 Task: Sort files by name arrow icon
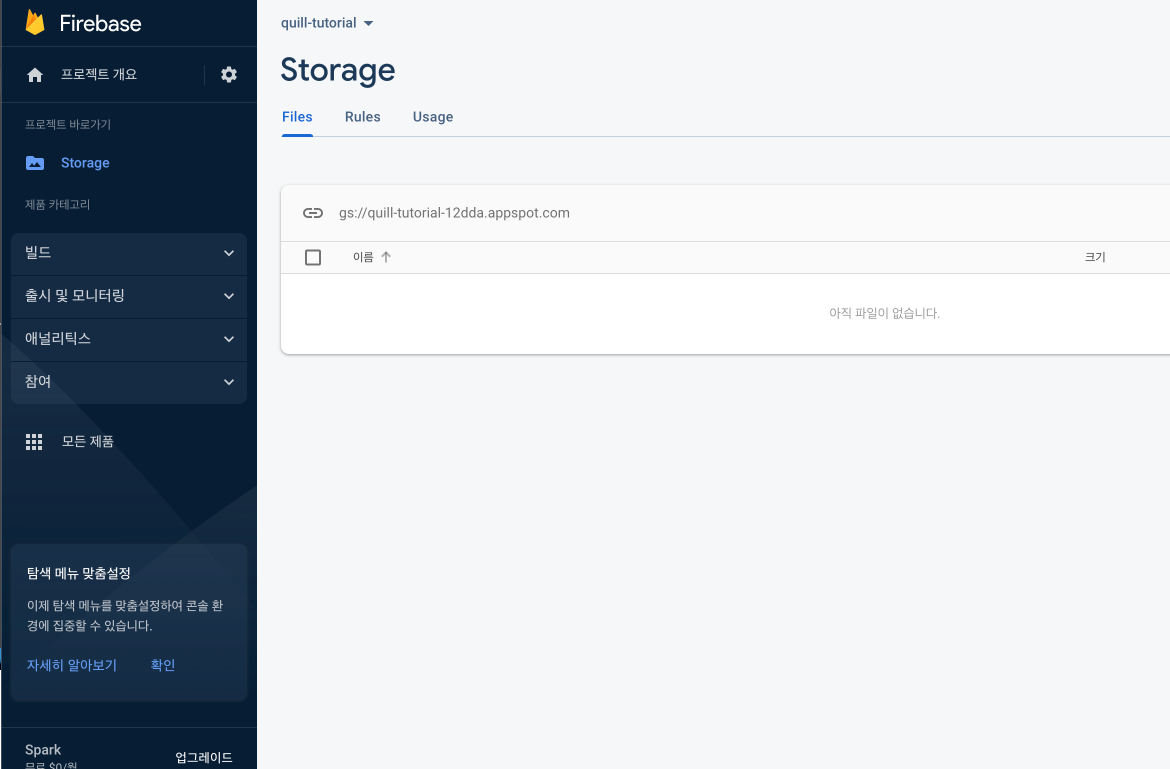(386, 257)
